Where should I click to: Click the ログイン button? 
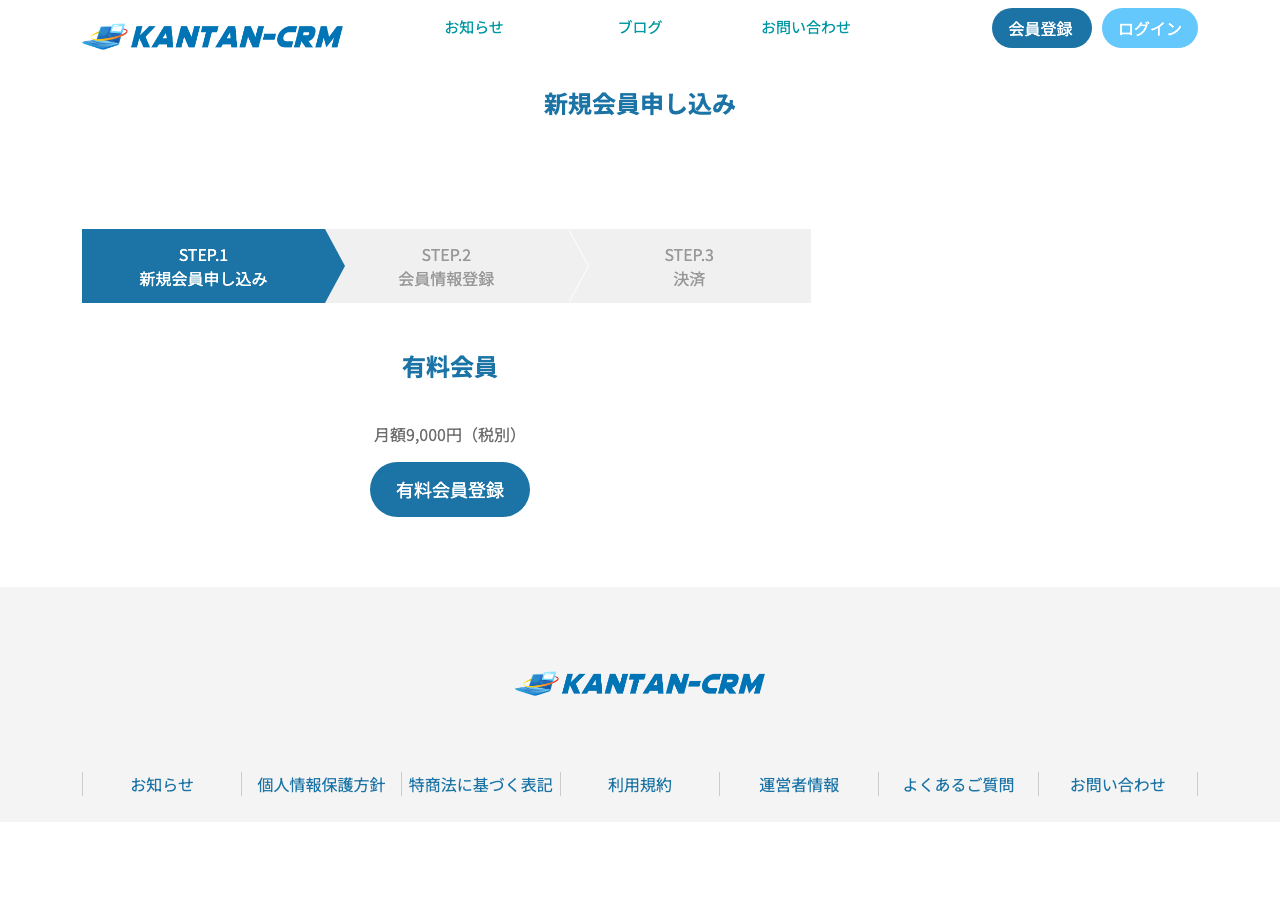click(x=1149, y=28)
